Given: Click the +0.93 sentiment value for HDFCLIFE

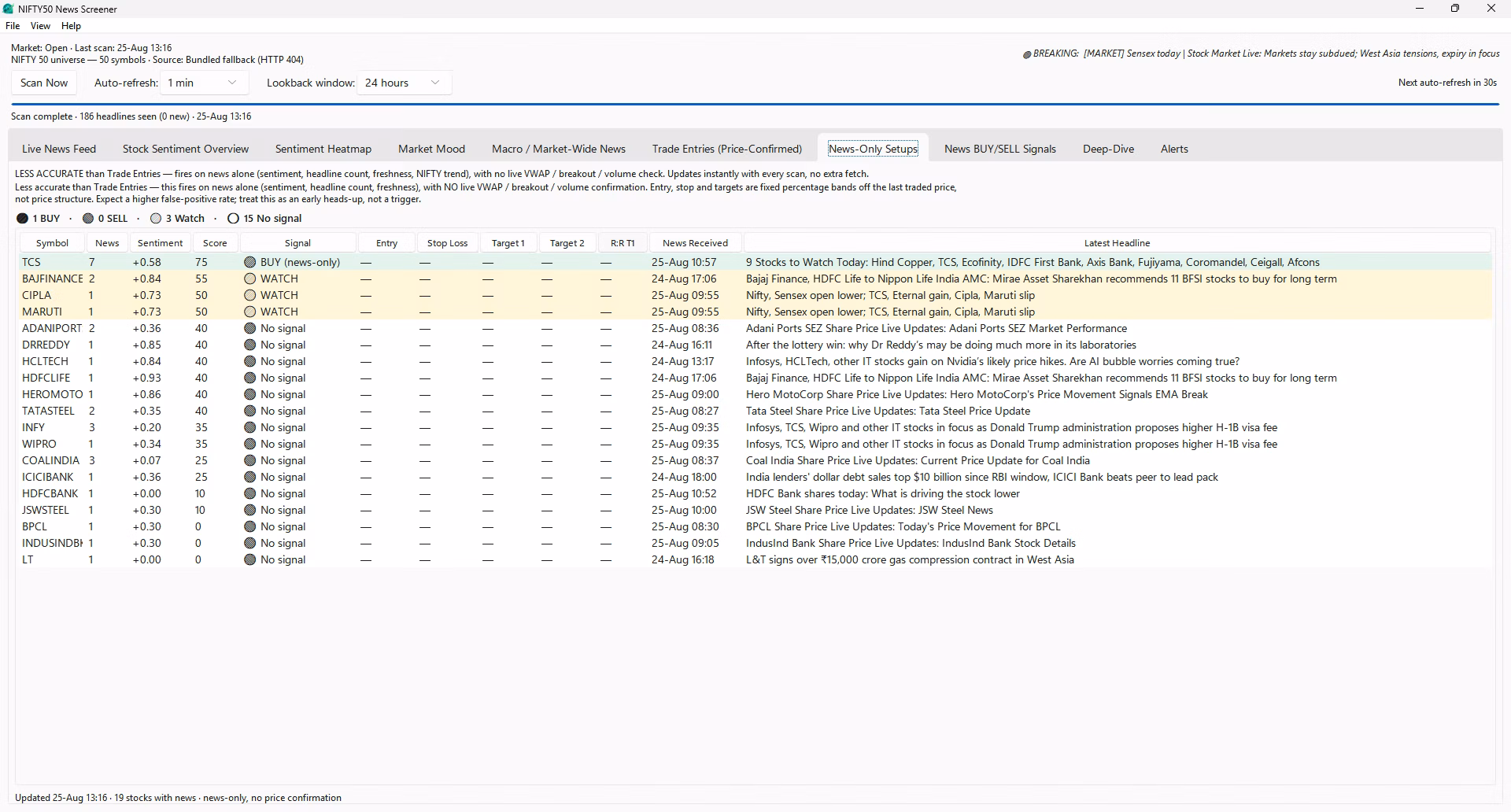Looking at the screenshot, I should click(147, 378).
